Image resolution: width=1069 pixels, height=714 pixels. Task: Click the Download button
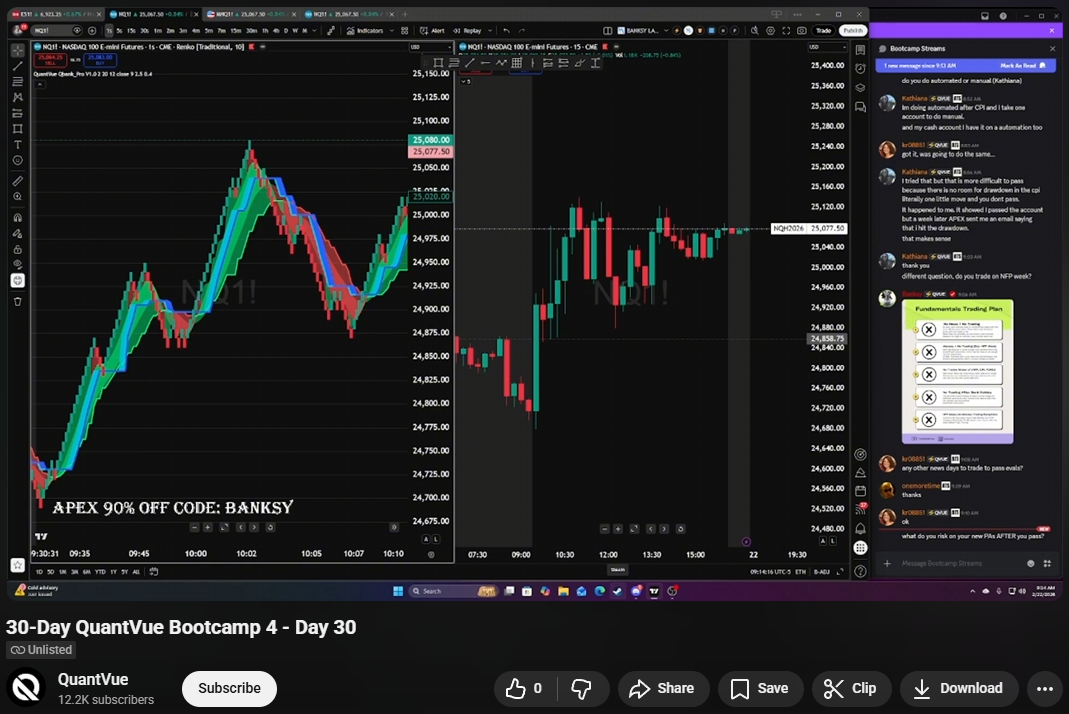pyautogui.click(x=959, y=689)
